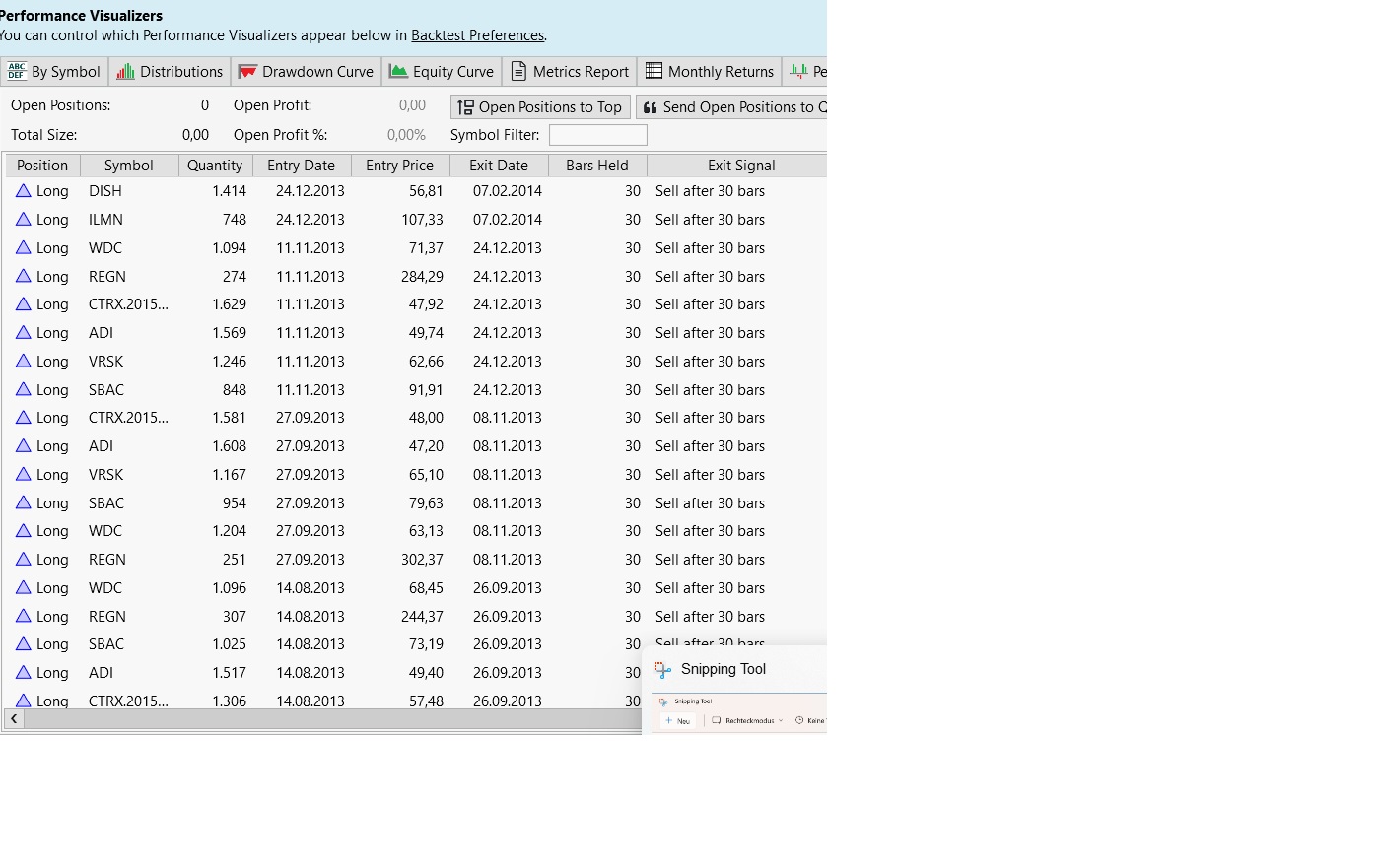Switch to the Monthly Returns tab
Viewport: 1380px width, 868px height.
click(x=710, y=72)
